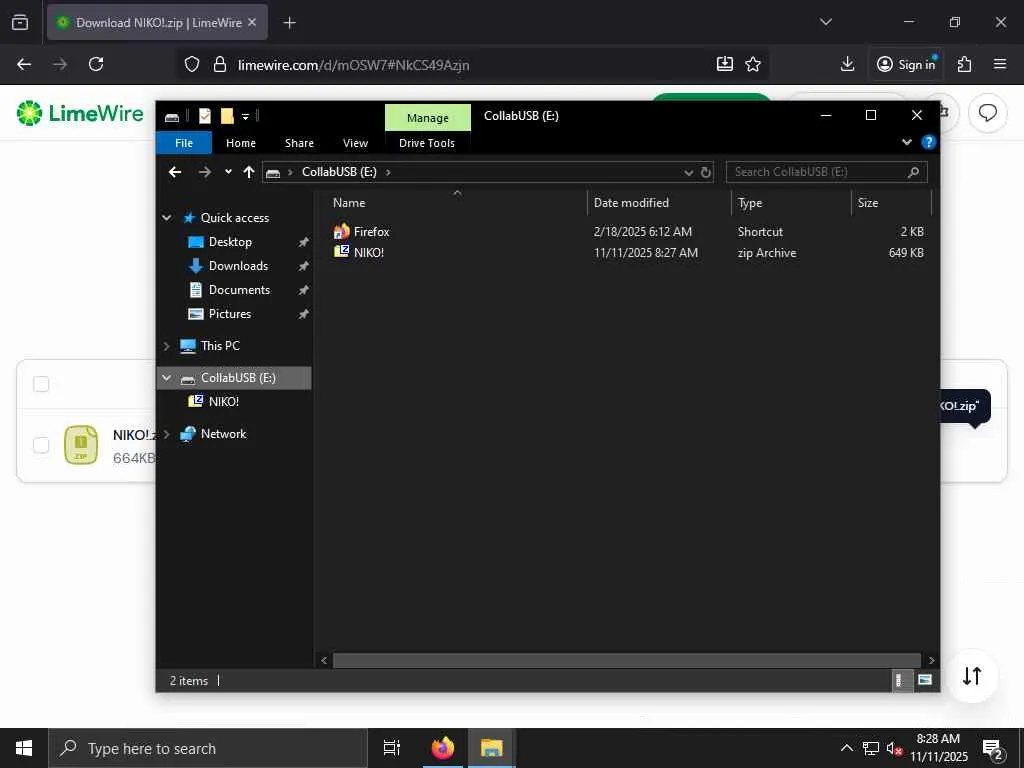Open Documents in Quick access
Screen dimensions: 1024x768
[x=239, y=290]
